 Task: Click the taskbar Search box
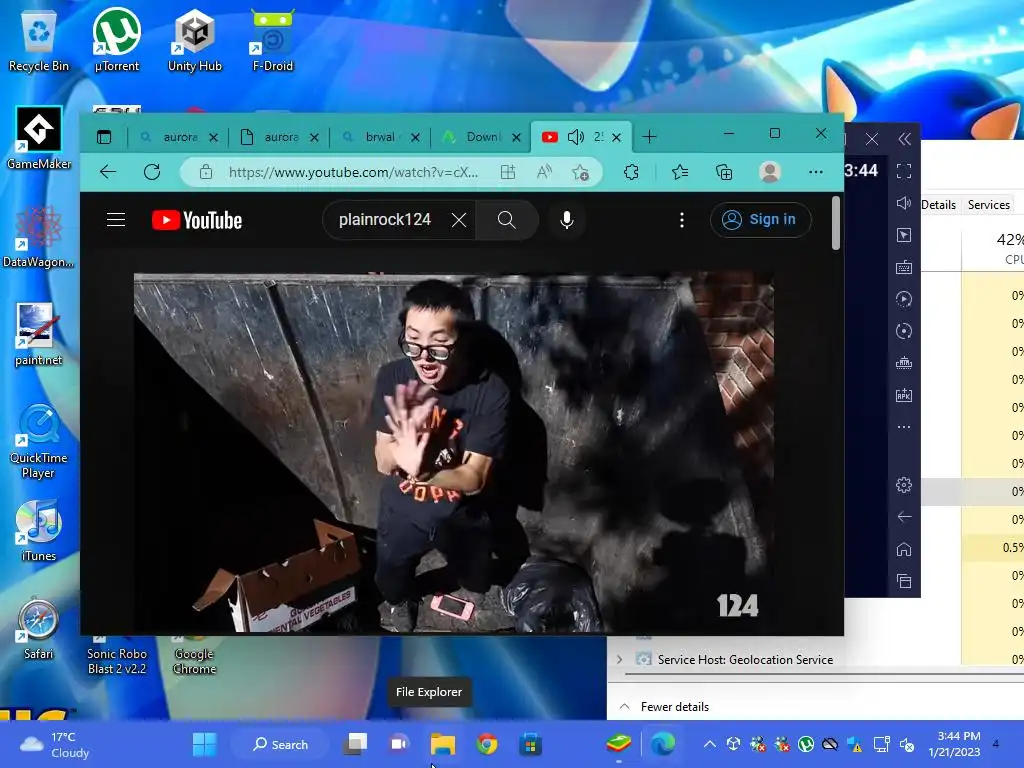click(x=281, y=744)
